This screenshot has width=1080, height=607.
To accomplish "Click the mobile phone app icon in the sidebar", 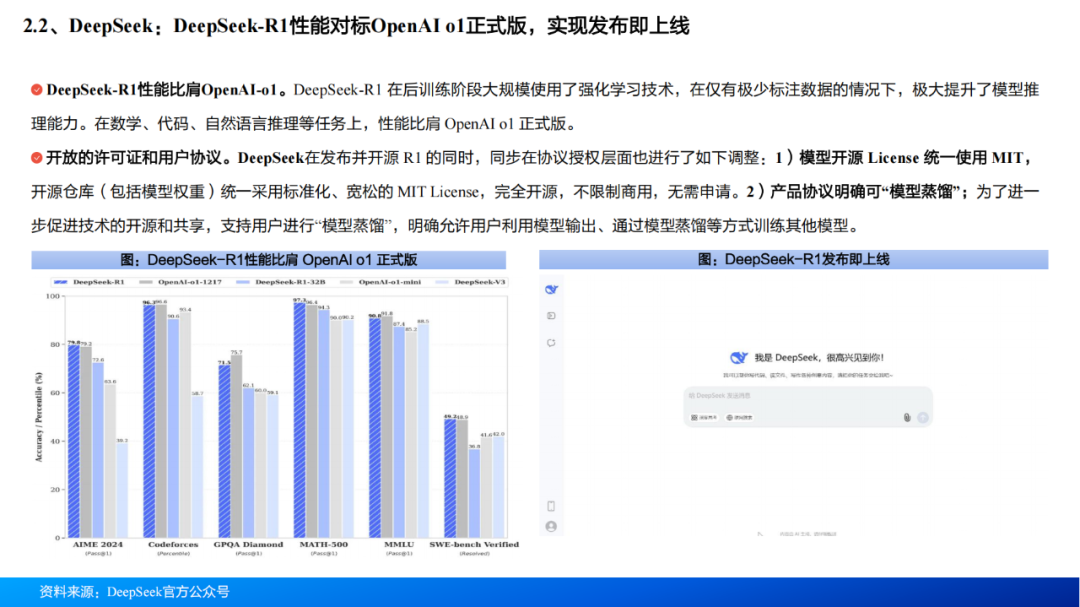I will [x=551, y=506].
